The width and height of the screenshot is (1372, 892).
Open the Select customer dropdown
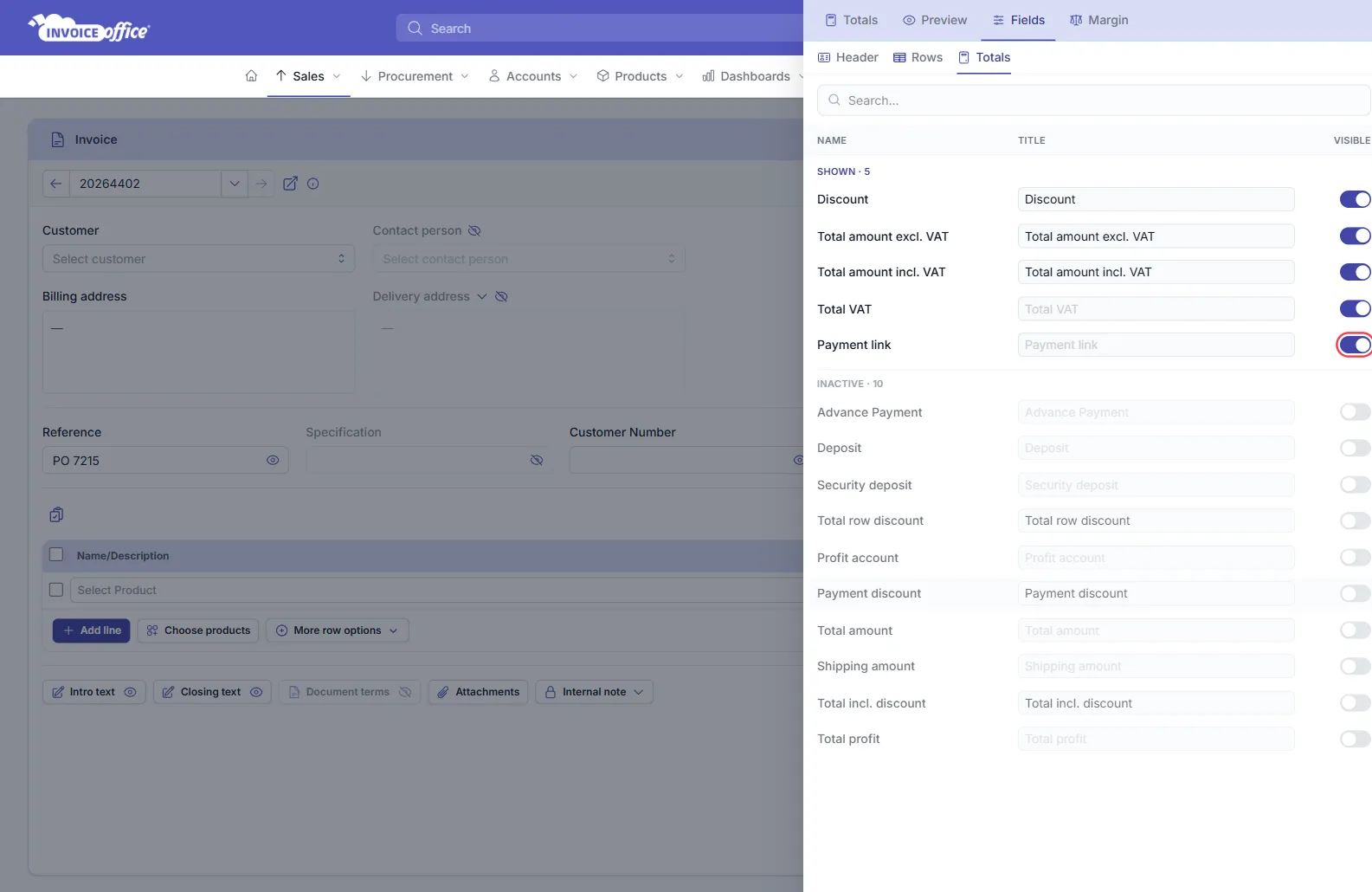click(198, 259)
